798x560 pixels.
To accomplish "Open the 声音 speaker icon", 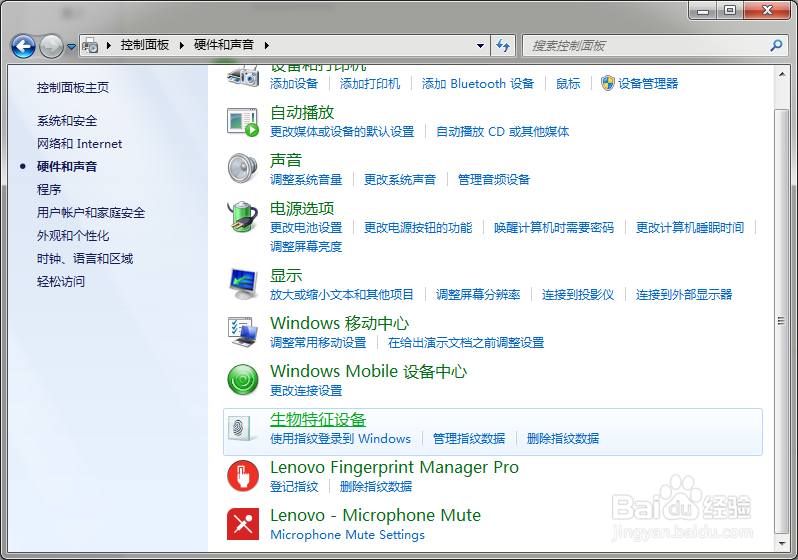I will pyautogui.click(x=242, y=169).
